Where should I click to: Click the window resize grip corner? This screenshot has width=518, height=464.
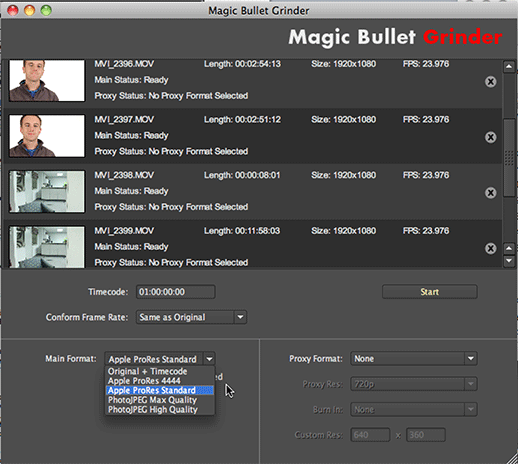point(512,458)
